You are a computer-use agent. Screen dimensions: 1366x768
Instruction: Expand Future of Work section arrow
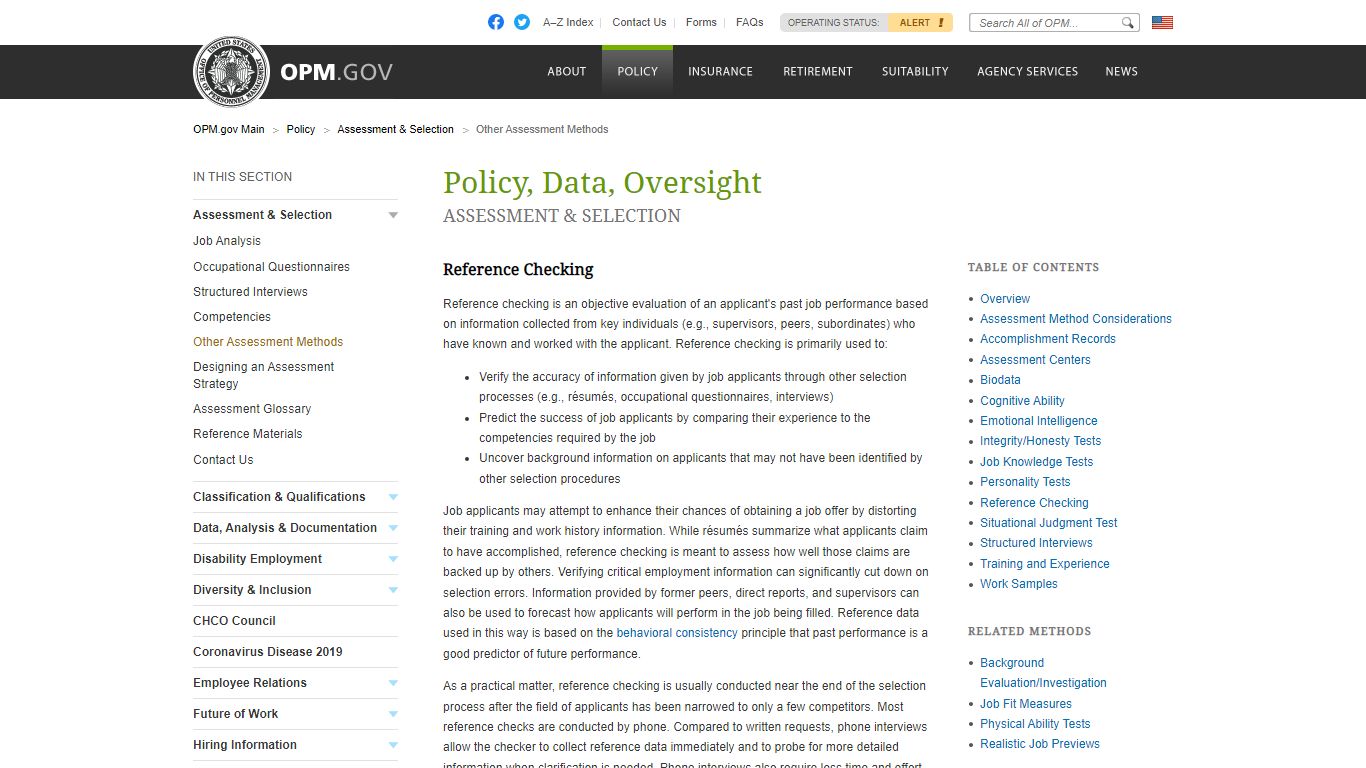tap(393, 714)
